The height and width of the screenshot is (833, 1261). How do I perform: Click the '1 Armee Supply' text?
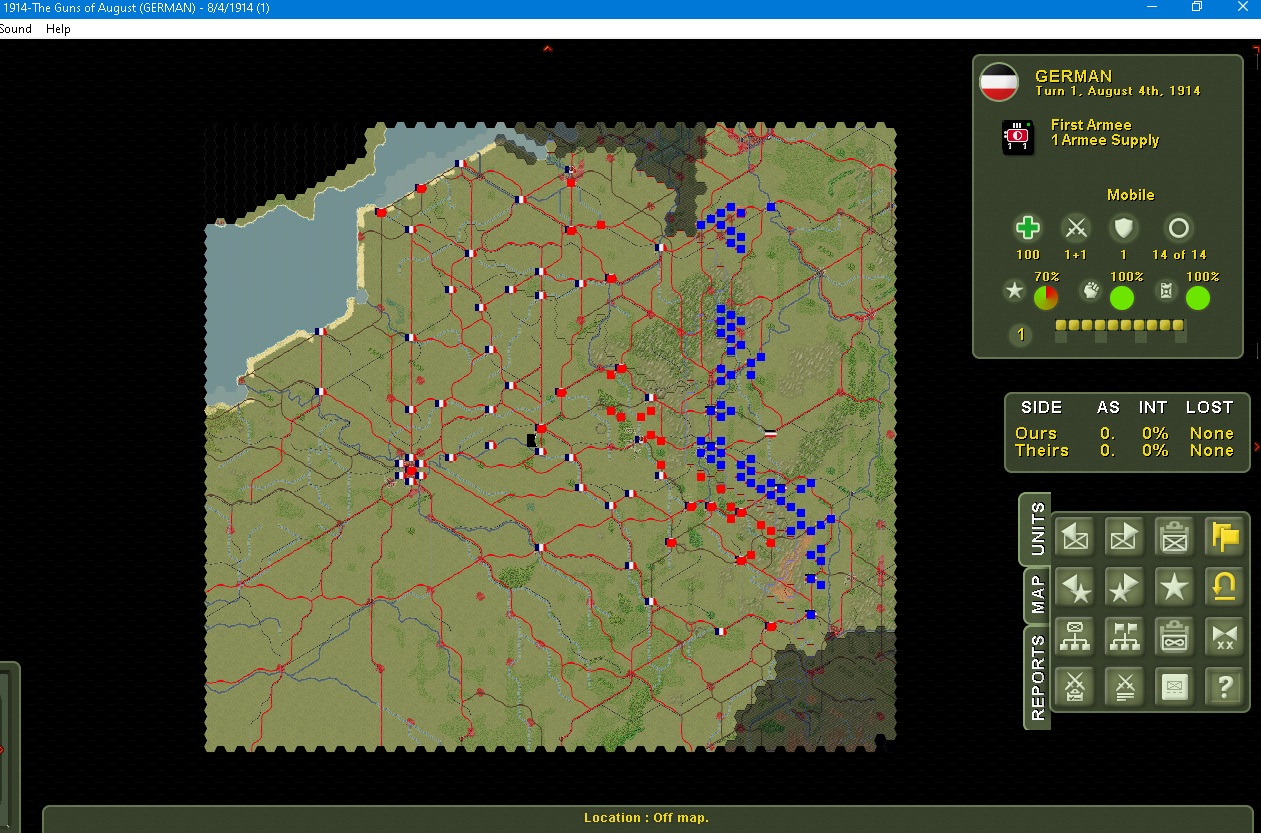tap(1105, 141)
